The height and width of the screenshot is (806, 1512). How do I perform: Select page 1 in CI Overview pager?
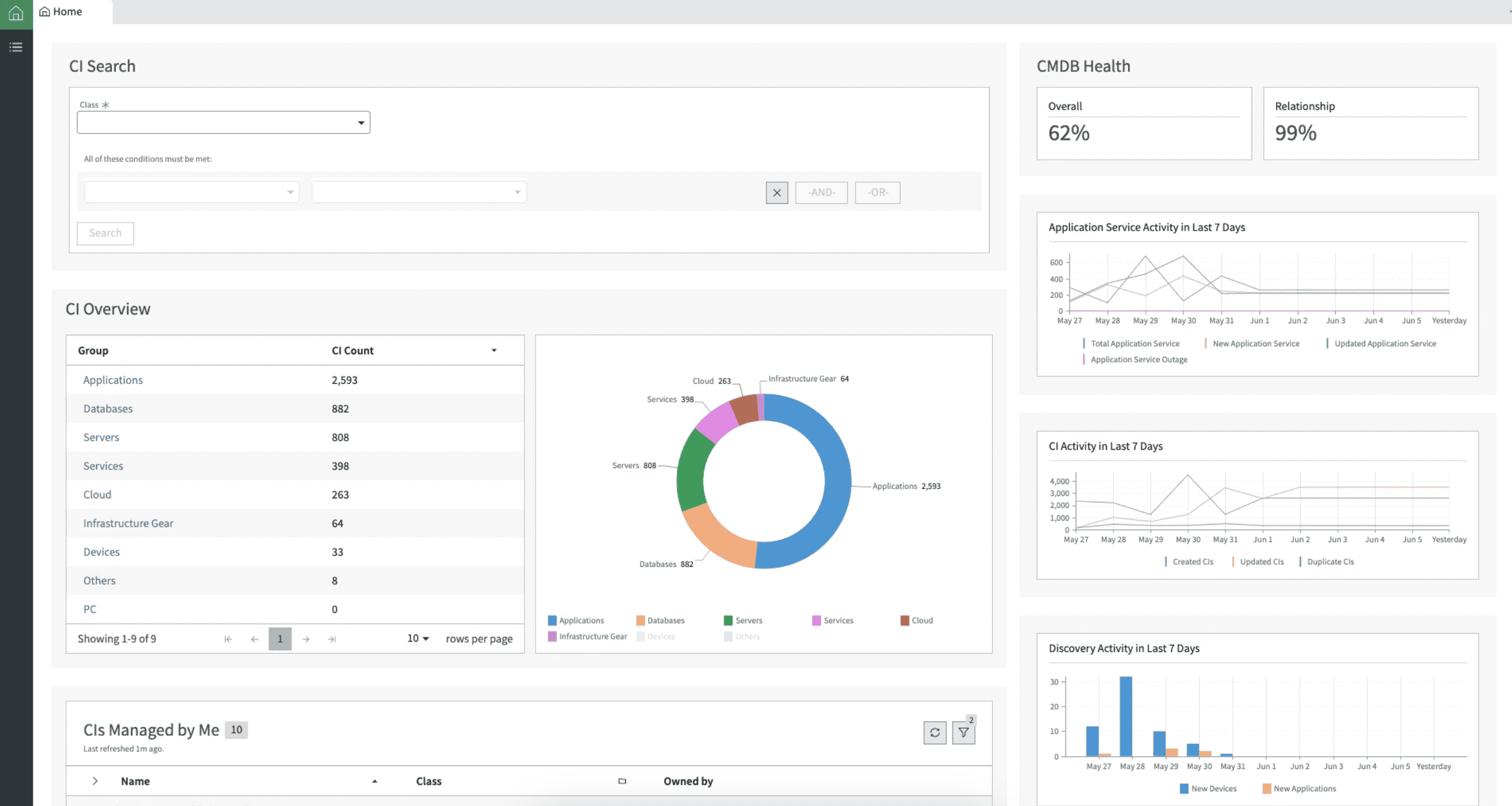[280, 639]
